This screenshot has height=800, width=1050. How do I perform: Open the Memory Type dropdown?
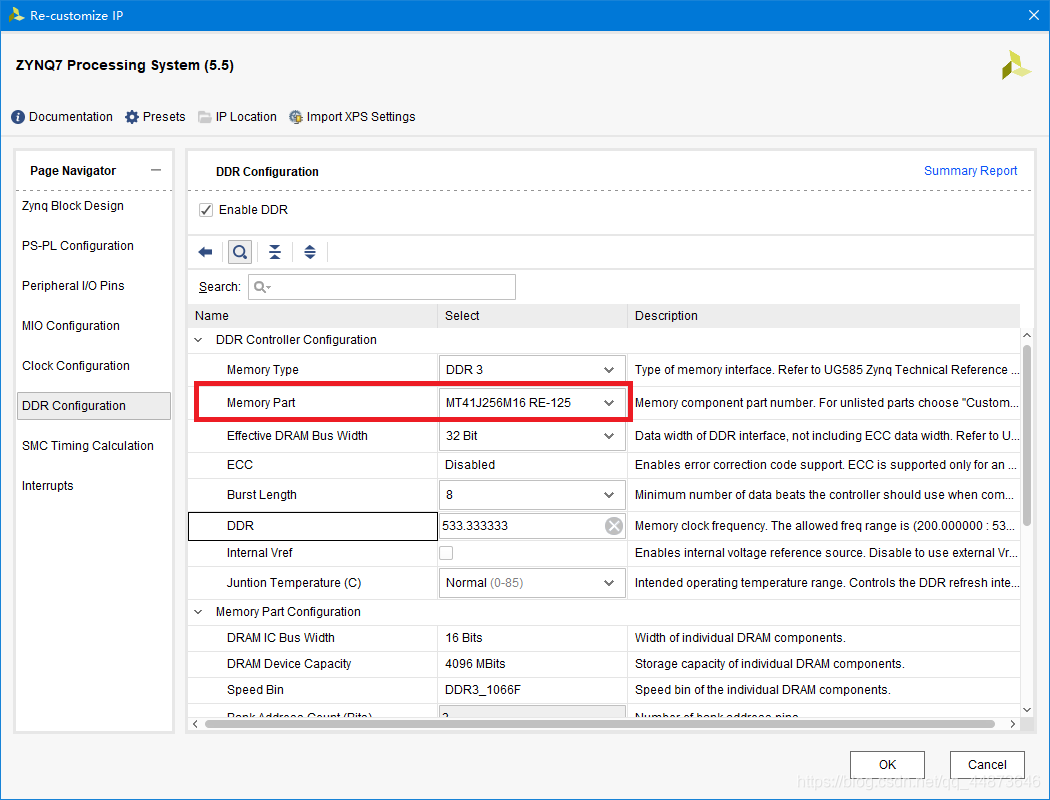[x=532, y=370]
